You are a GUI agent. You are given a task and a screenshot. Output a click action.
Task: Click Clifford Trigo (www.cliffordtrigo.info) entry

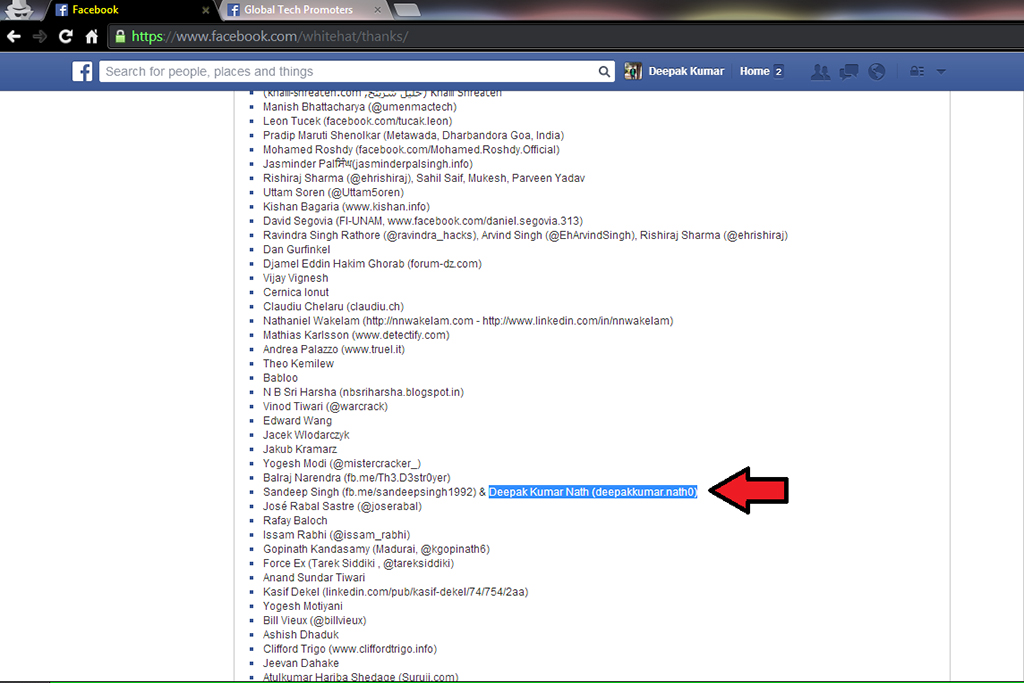coord(350,649)
